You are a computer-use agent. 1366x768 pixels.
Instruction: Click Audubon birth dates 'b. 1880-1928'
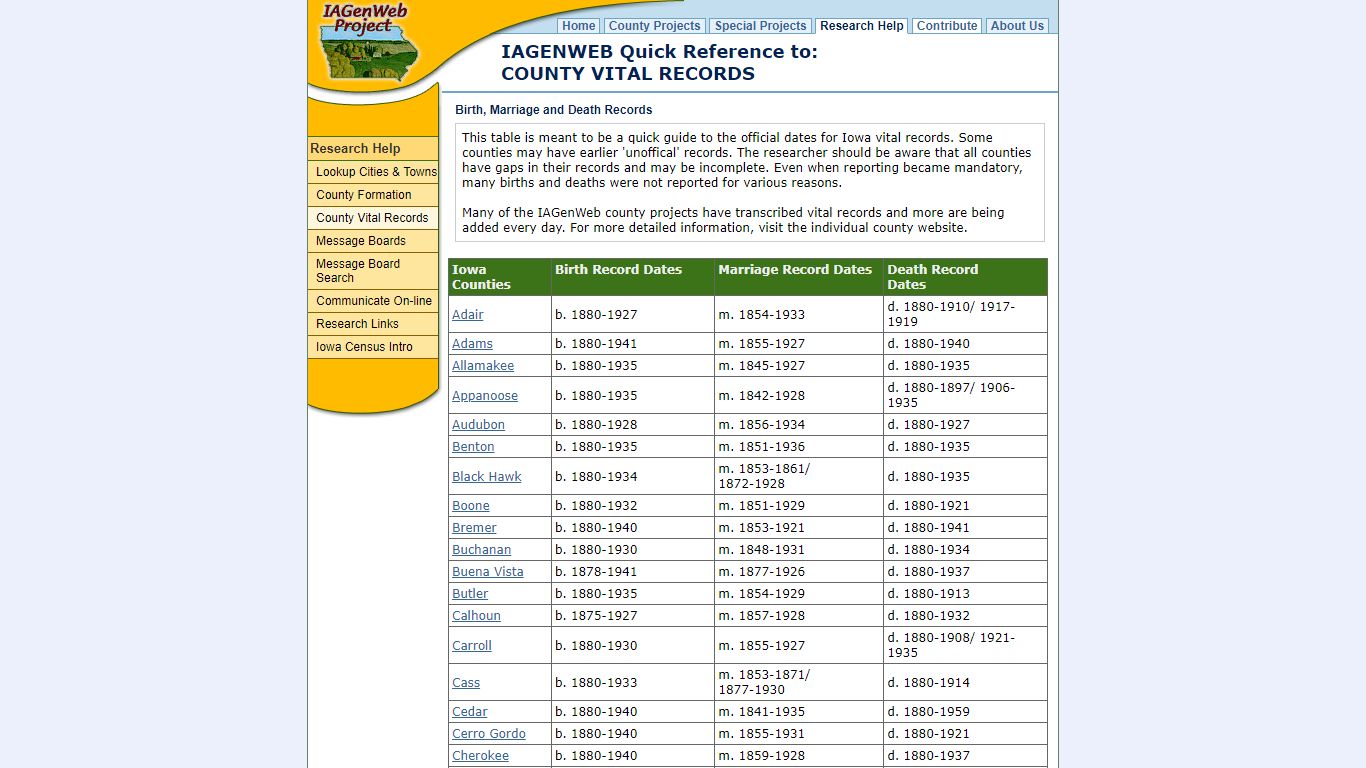tap(596, 424)
